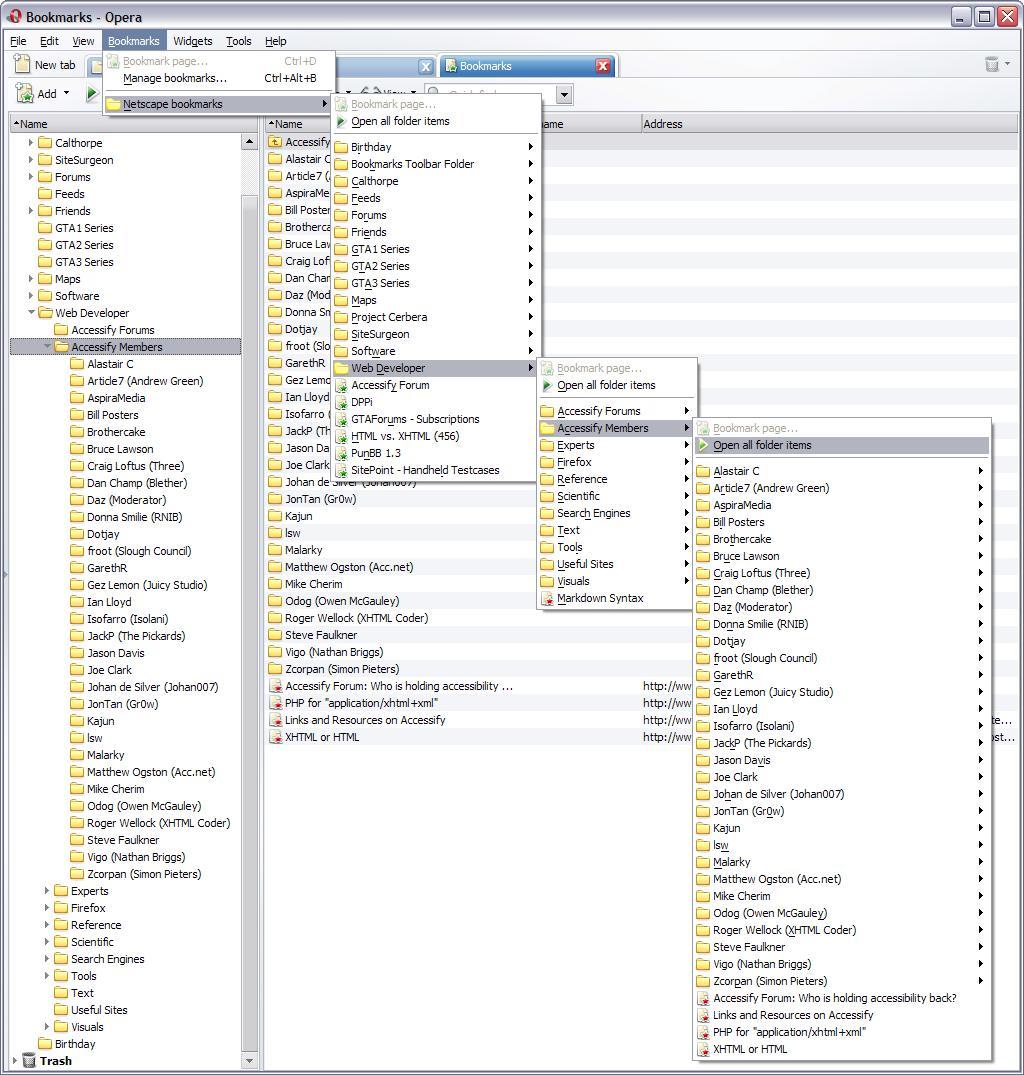Click the green play arrow toolbar icon
The width and height of the screenshot is (1024, 1075).
92,93
